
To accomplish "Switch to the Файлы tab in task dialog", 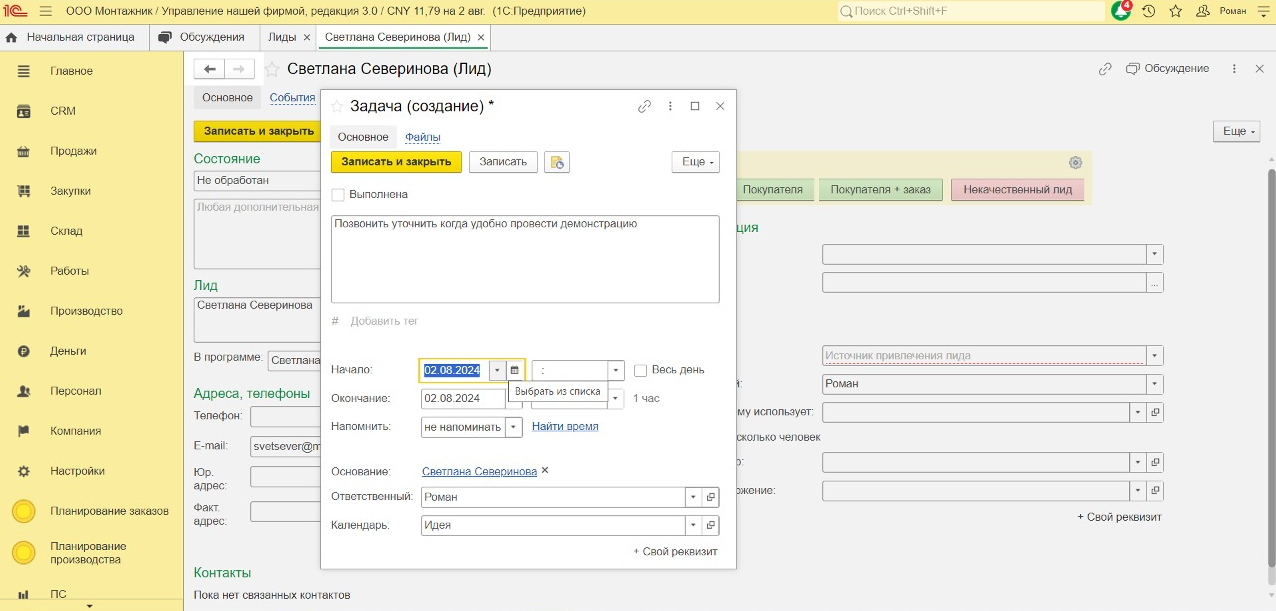I will point(423,137).
